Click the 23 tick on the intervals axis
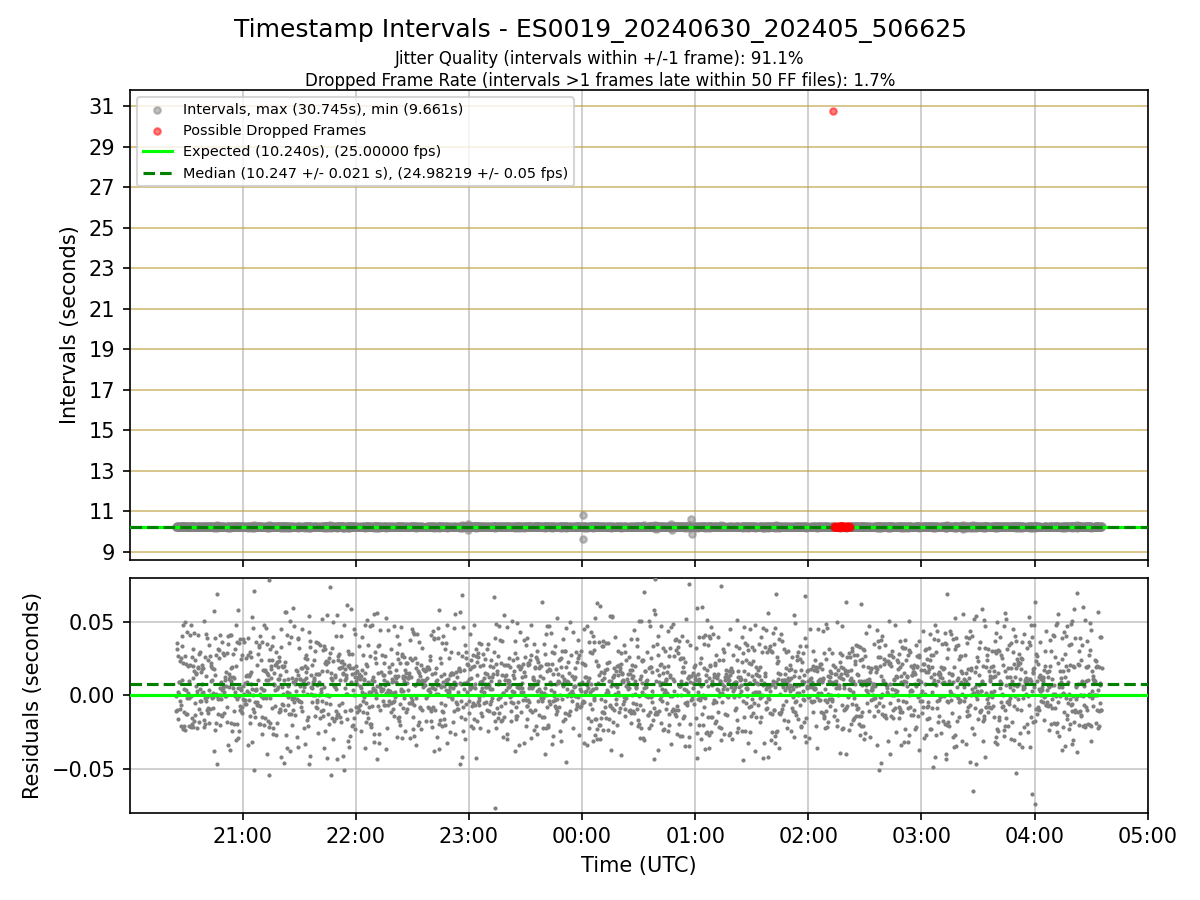This screenshot has height=900, width=1200. (x=102, y=268)
